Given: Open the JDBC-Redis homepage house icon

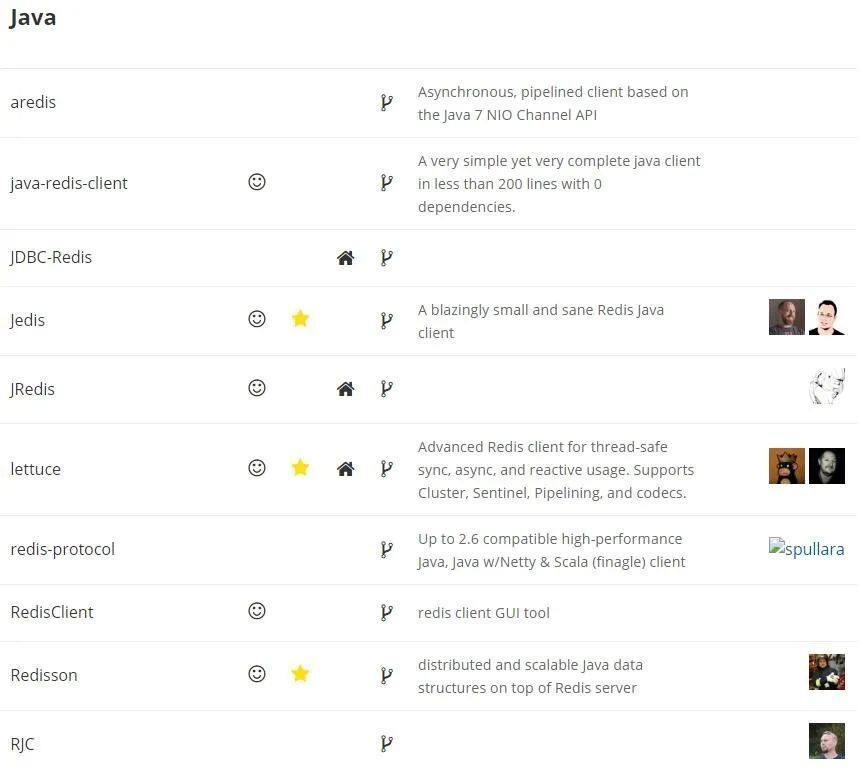Looking at the screenshot, I should [345, 258].
